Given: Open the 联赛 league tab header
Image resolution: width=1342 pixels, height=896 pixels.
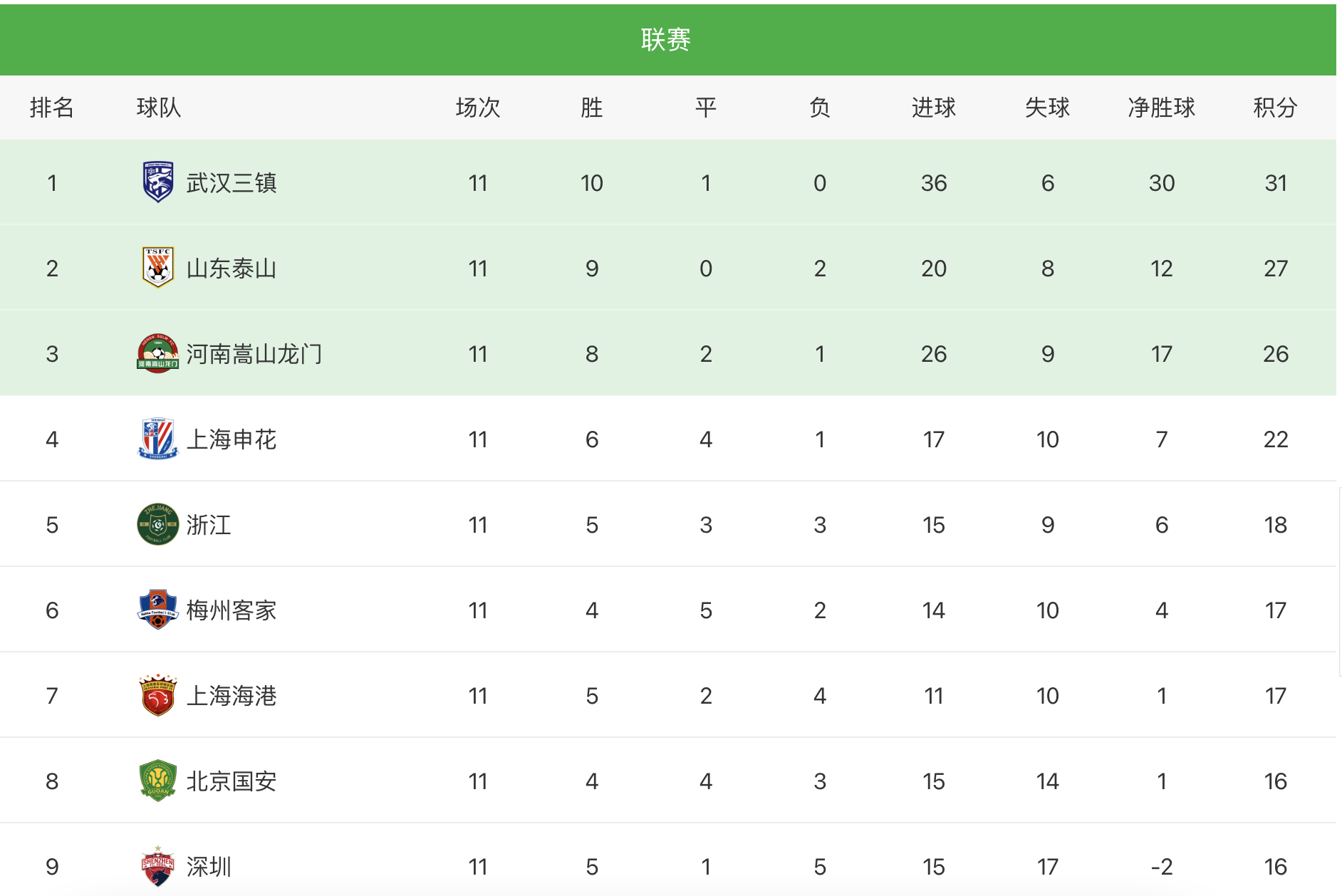Looking at the screenshot, I should point(665,40).
